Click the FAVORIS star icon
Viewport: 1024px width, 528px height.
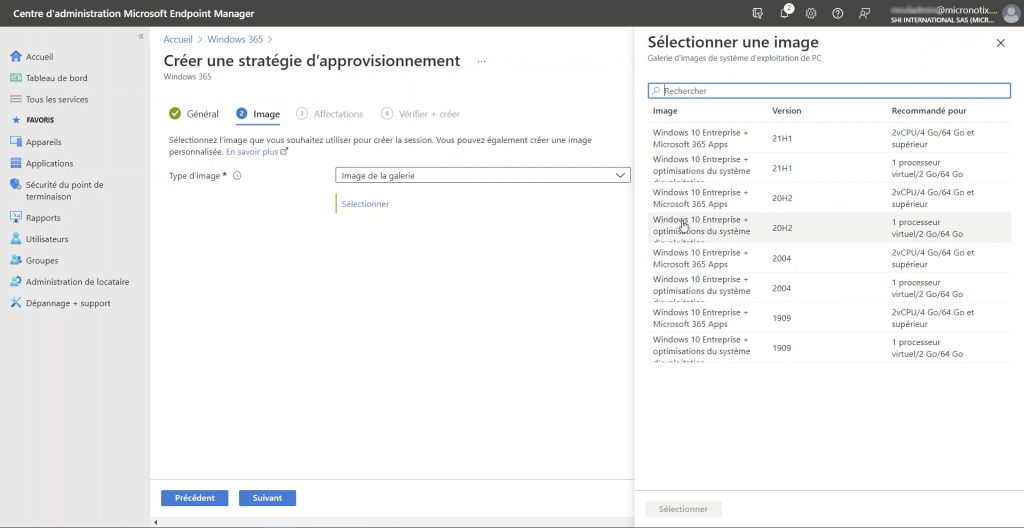tap(16, 120)
